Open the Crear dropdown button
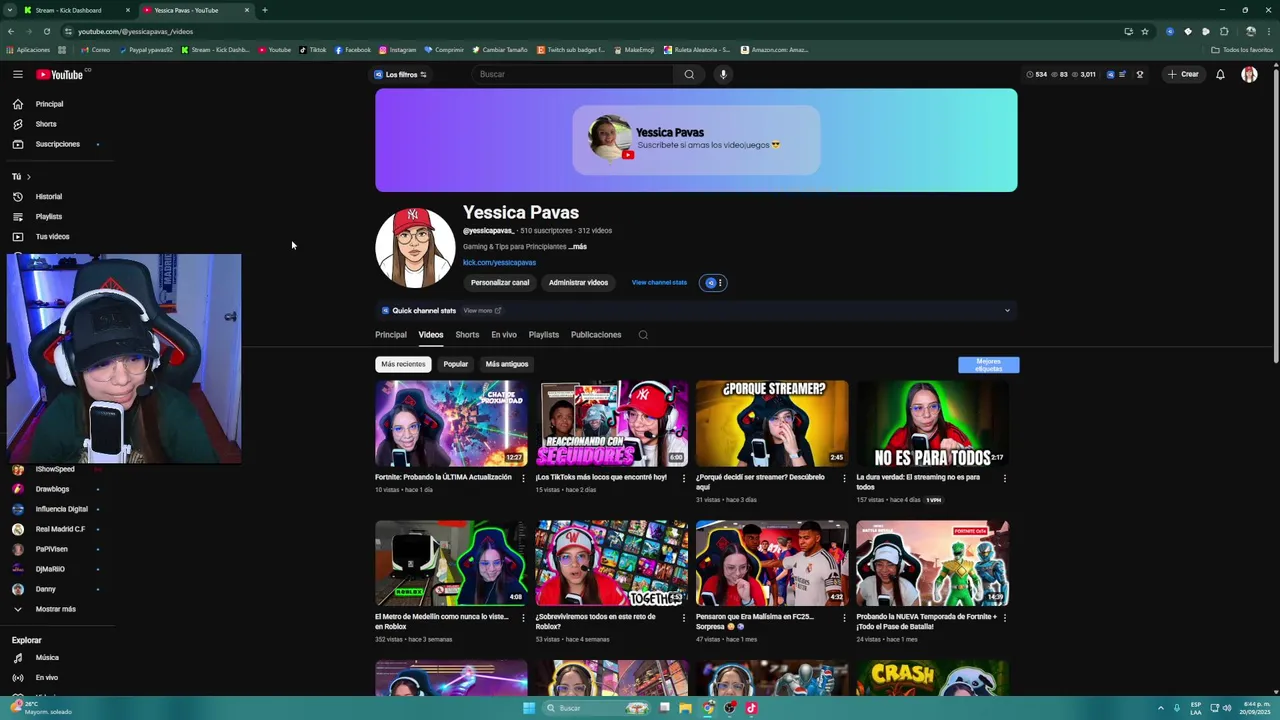The width and height of the screenshot is (1280, 720). 1182,74
